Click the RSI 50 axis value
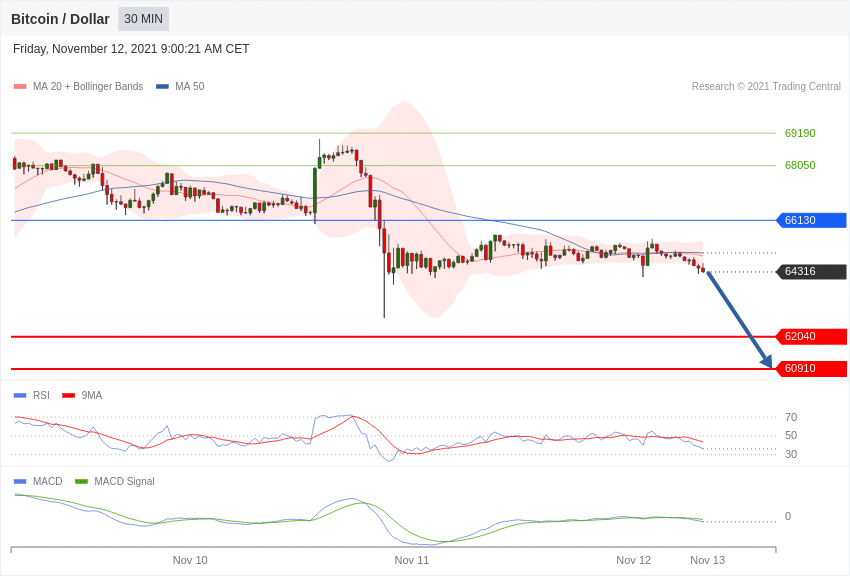This screenshot has width=850, height=576. tap(791, 435)
